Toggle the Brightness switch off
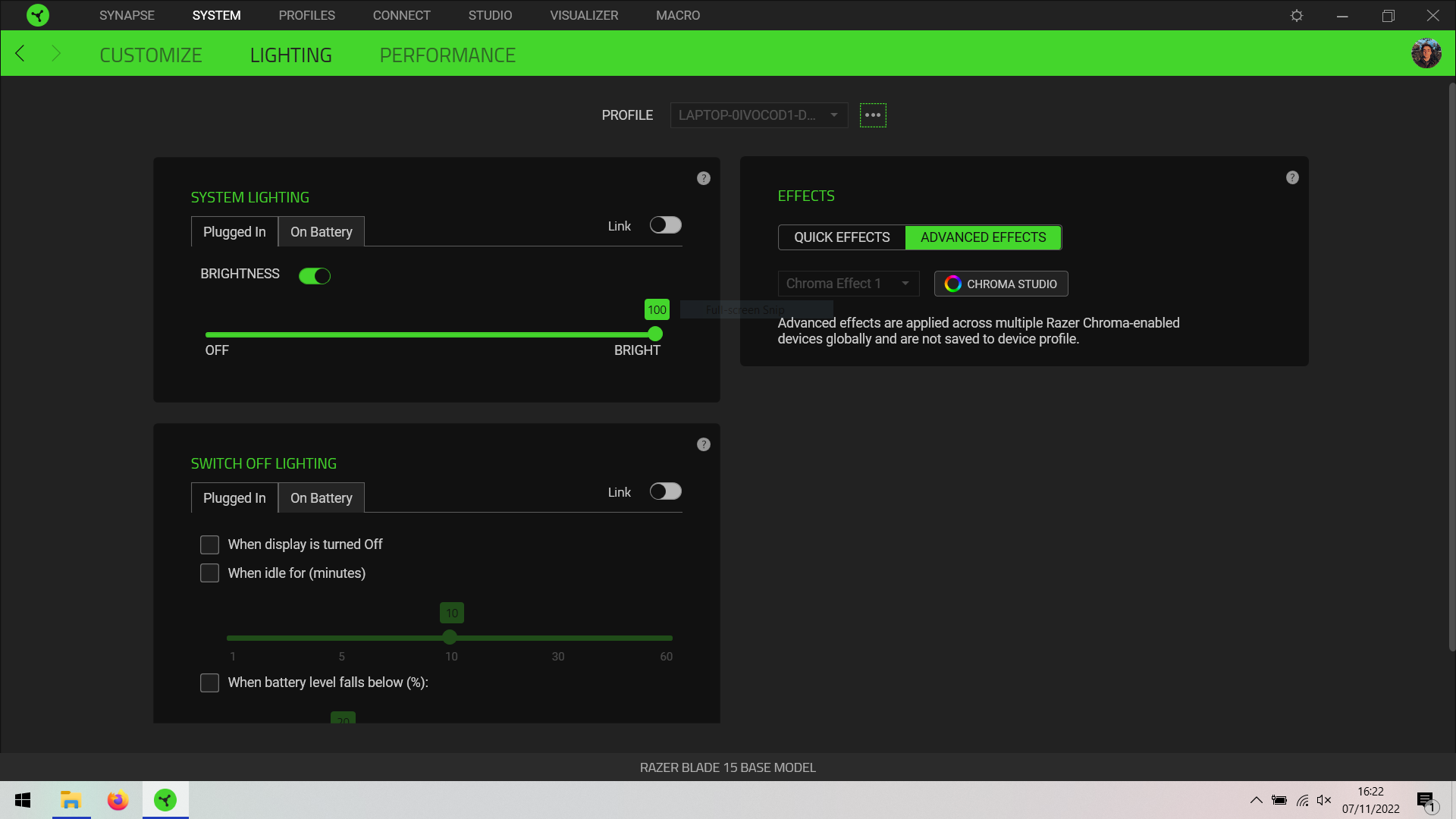This screenshot has width=1456, height=819. tap(315, 275)
